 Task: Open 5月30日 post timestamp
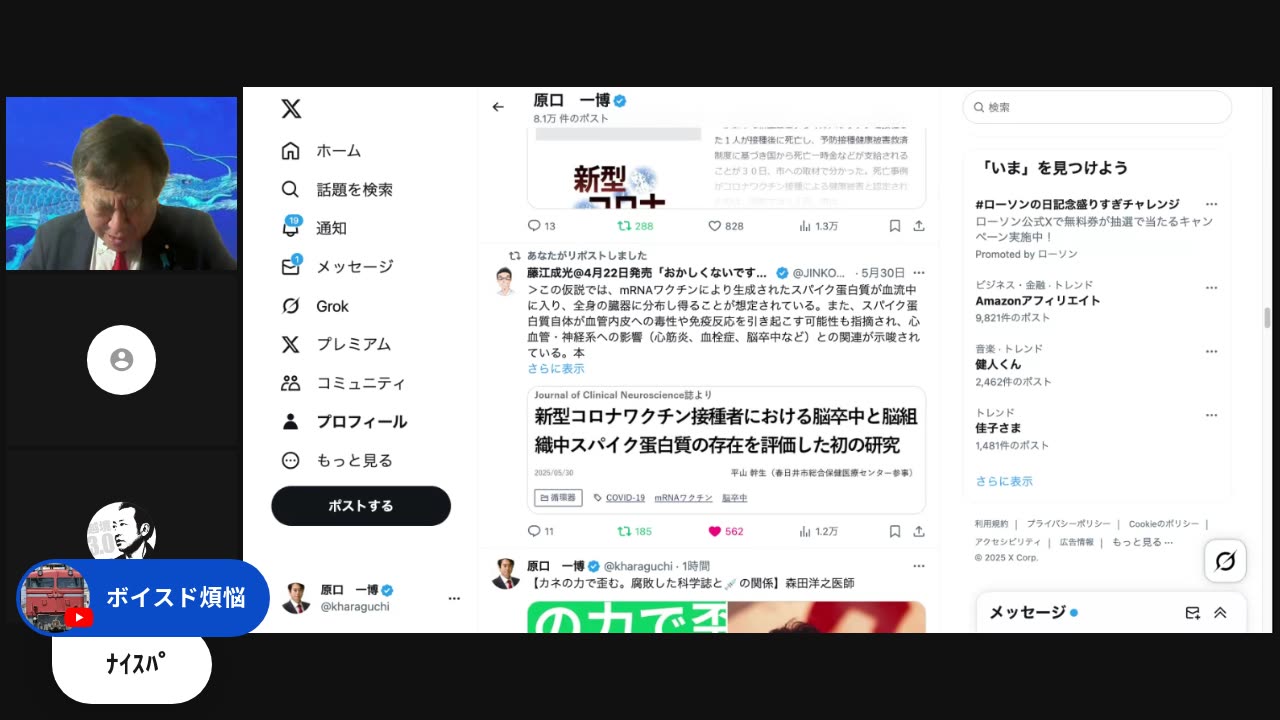(883, 273)
